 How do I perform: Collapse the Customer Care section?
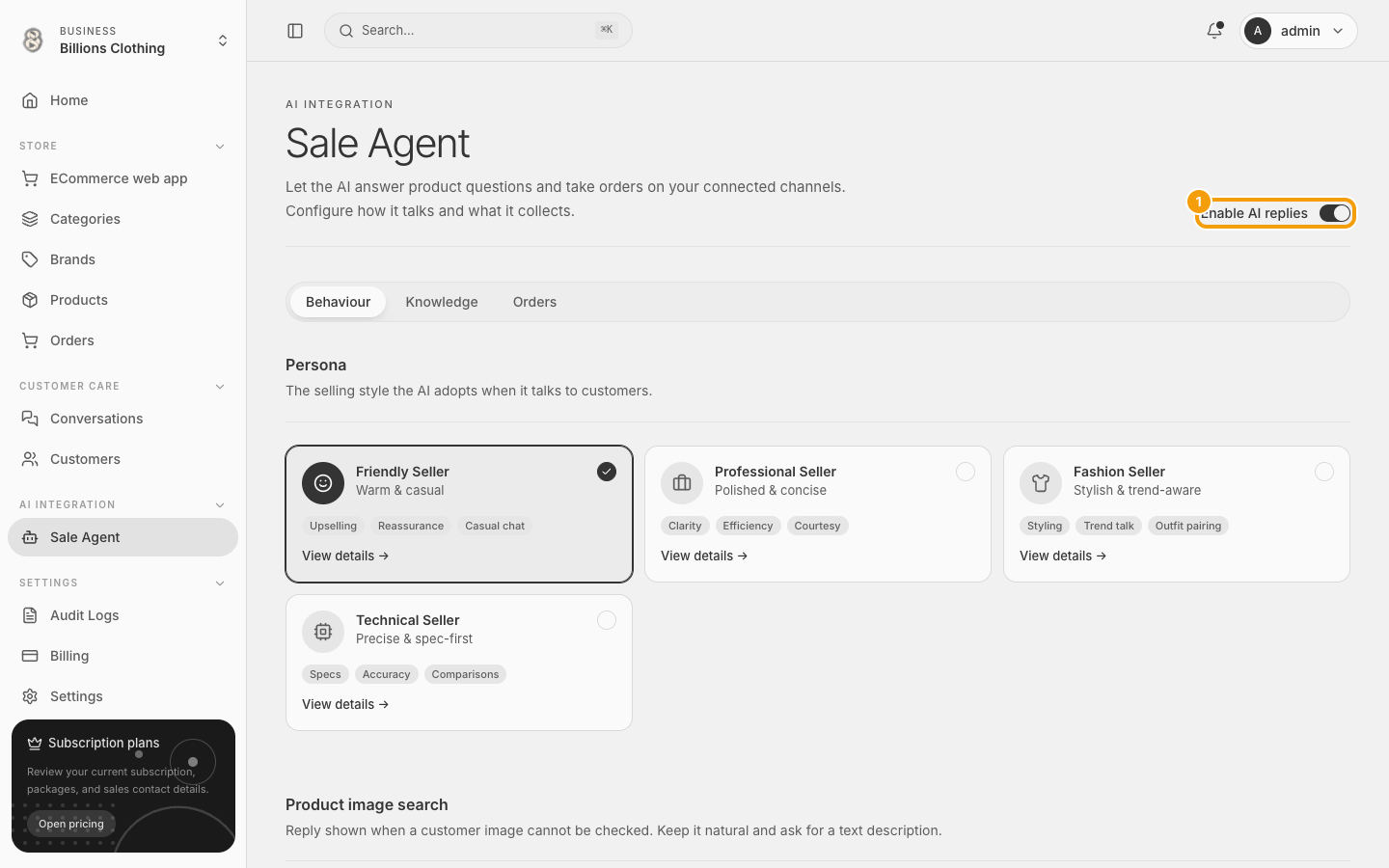tap(220, 387)
